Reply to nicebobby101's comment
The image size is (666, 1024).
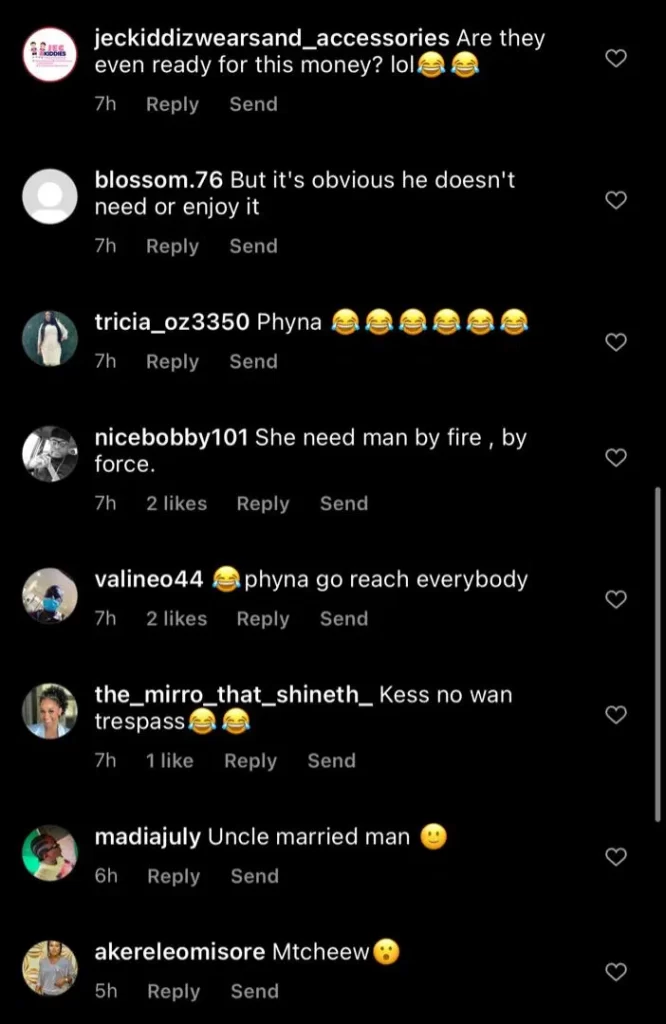click(262, 504)
